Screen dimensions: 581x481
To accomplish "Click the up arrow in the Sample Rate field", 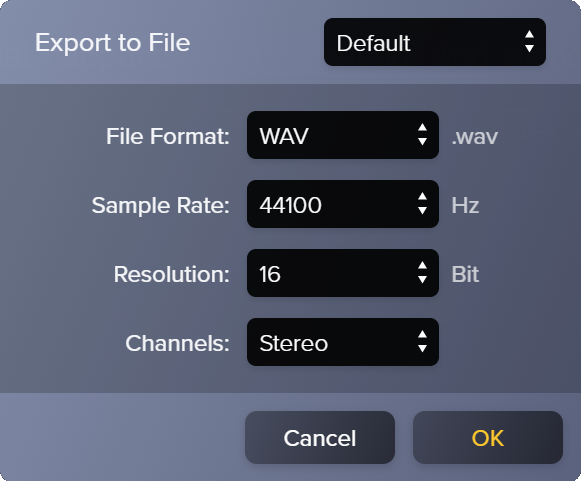I will (422, 197).
